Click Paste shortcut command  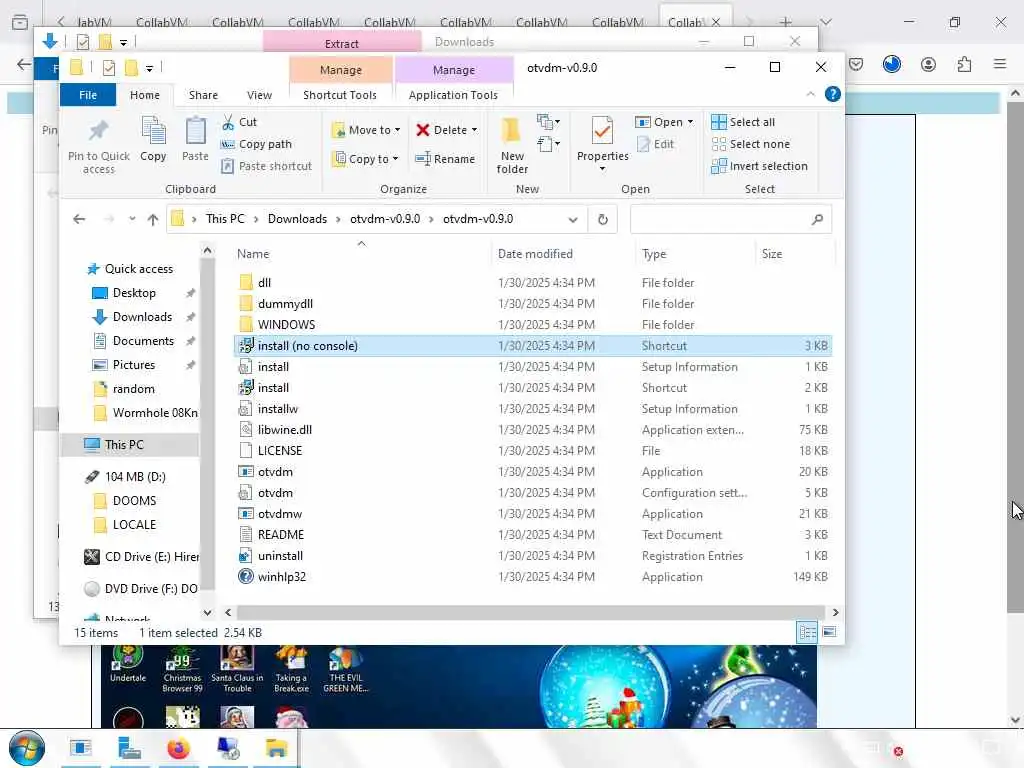pyautogui.click(x=266, y=166)
